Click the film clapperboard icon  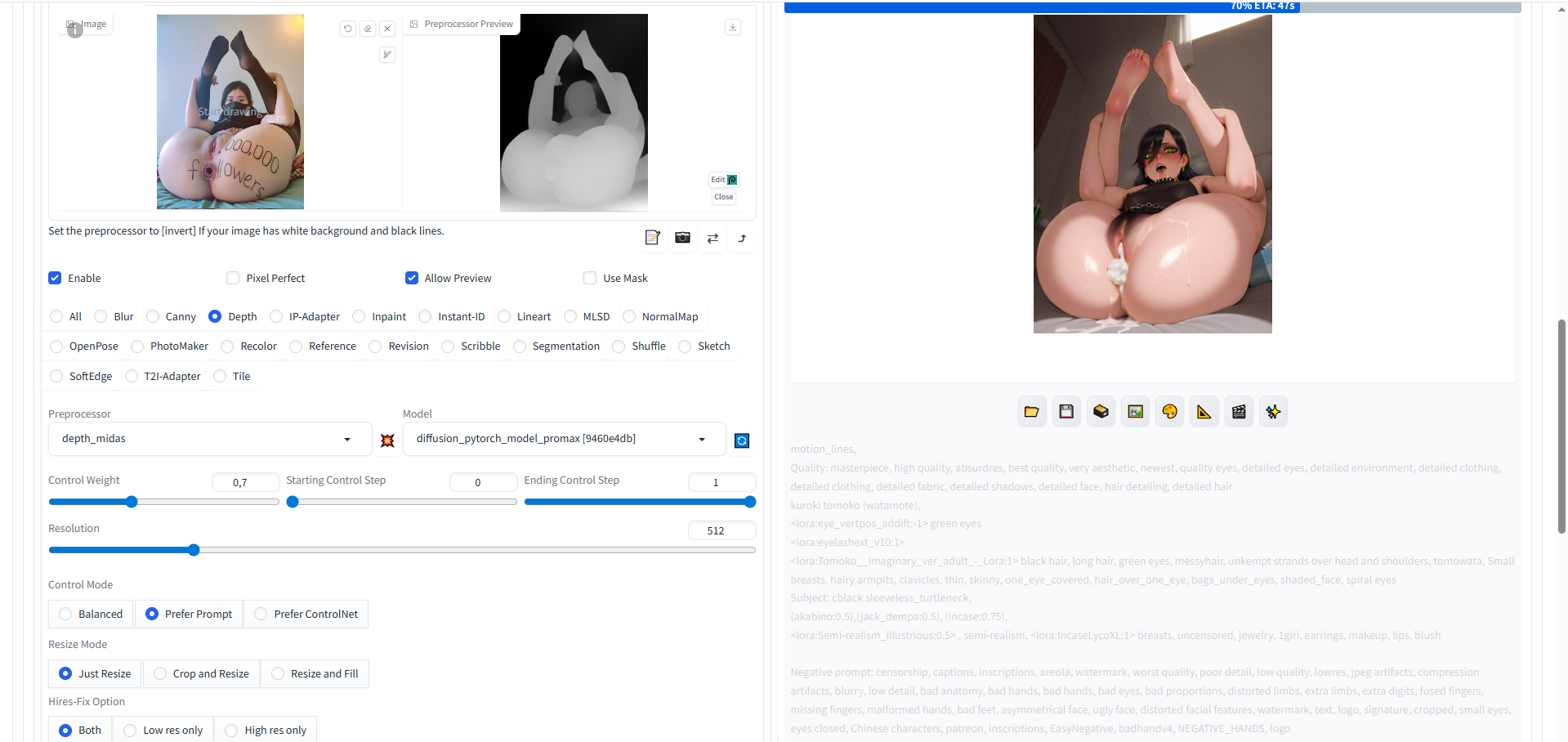(x=1239, y=412)
